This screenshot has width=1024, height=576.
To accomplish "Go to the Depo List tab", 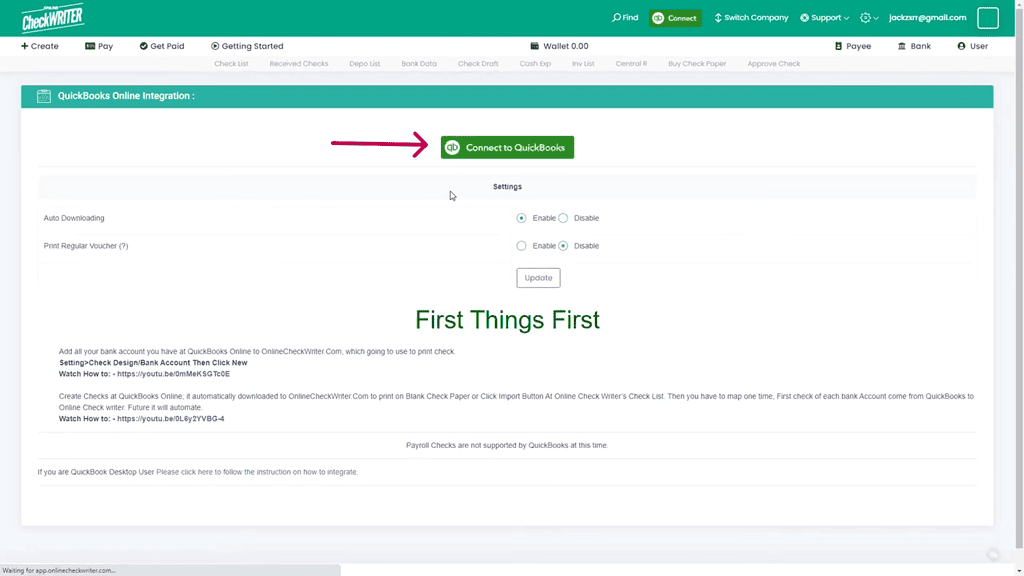I will (x=364, y=63).
